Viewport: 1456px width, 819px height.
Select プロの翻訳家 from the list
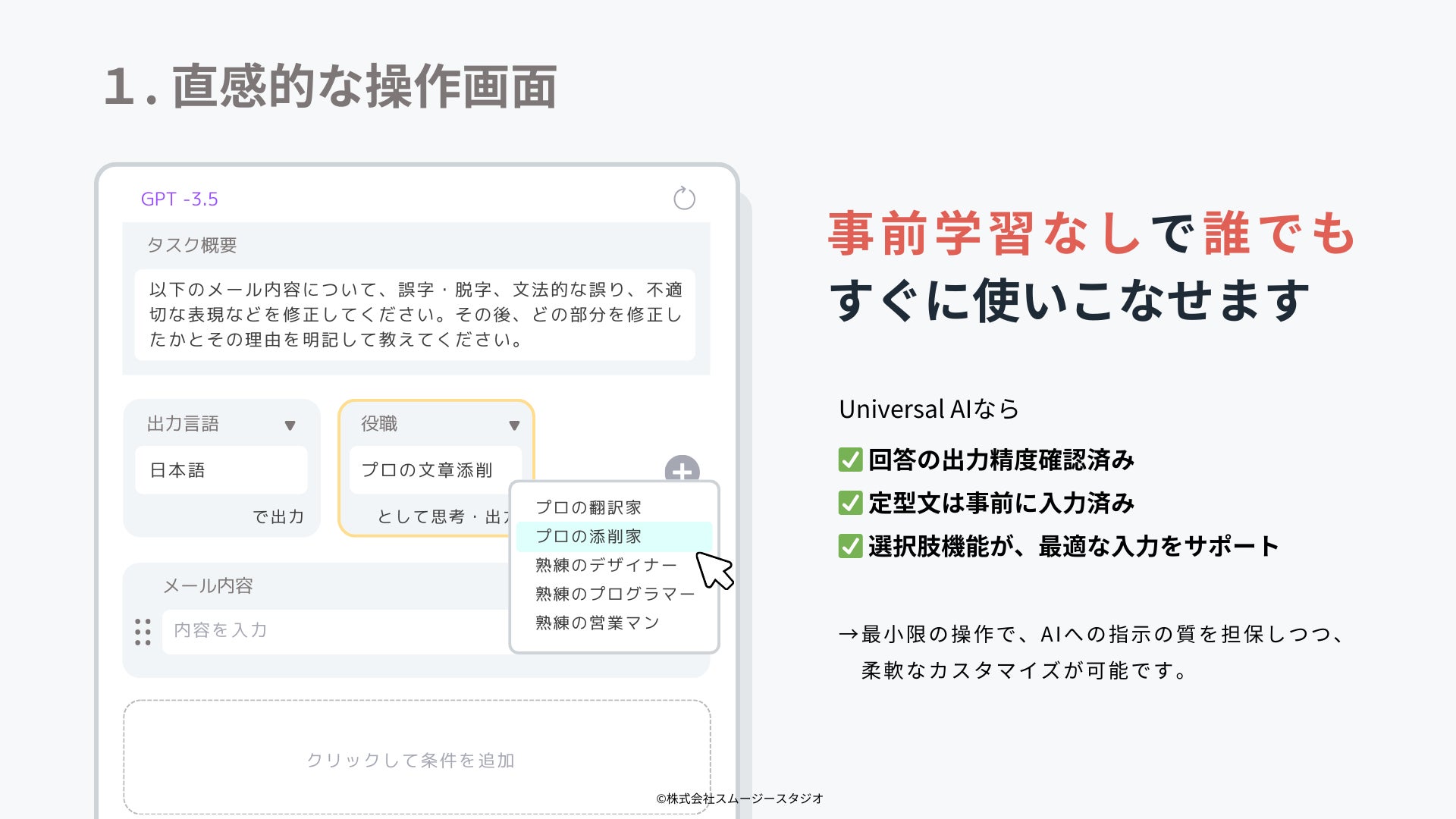588,507
